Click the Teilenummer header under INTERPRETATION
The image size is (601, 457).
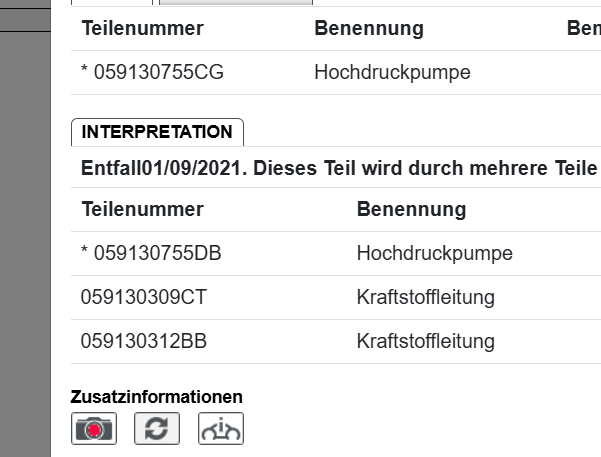(142, 210)
